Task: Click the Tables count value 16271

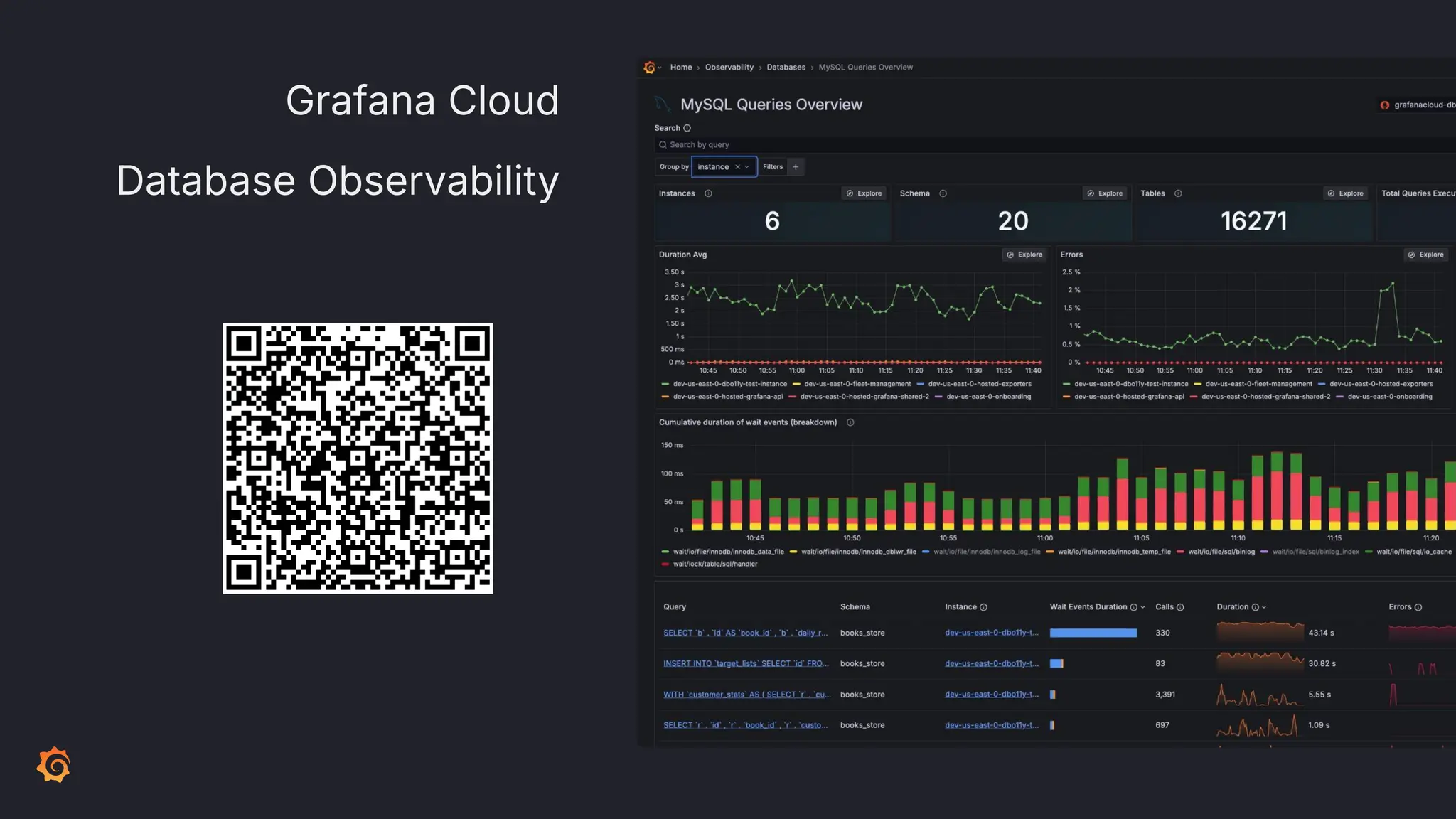Action: pos(1254,221)
